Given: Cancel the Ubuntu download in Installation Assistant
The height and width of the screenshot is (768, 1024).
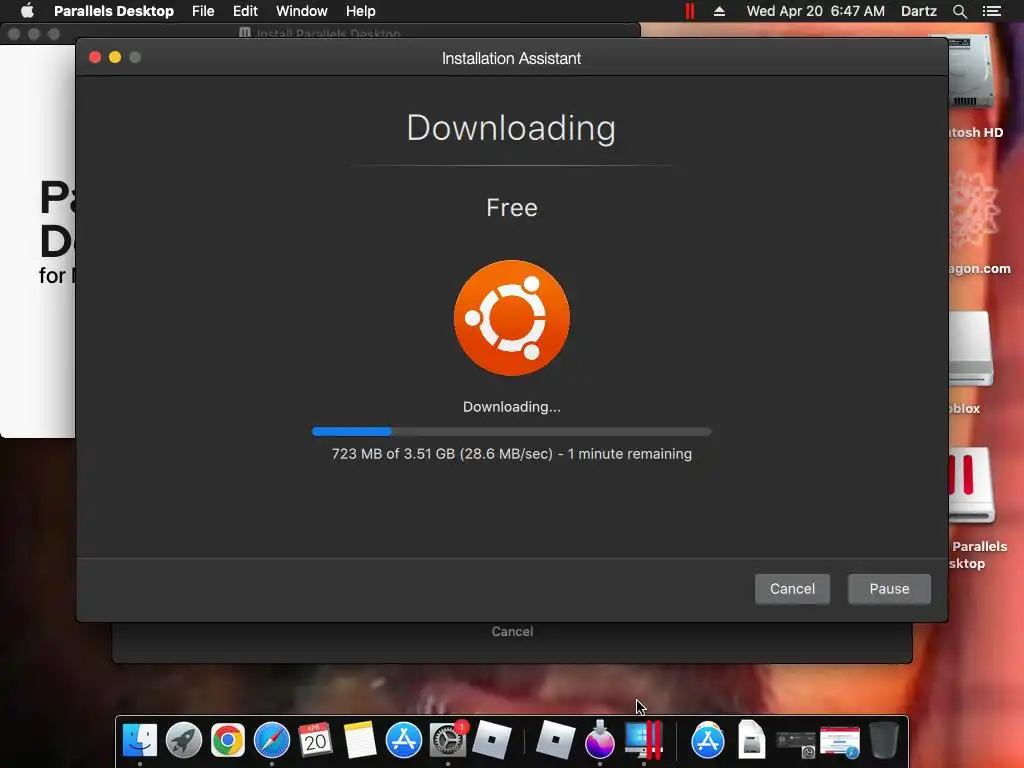Looking at the screenshot, I should pos(792,588).
